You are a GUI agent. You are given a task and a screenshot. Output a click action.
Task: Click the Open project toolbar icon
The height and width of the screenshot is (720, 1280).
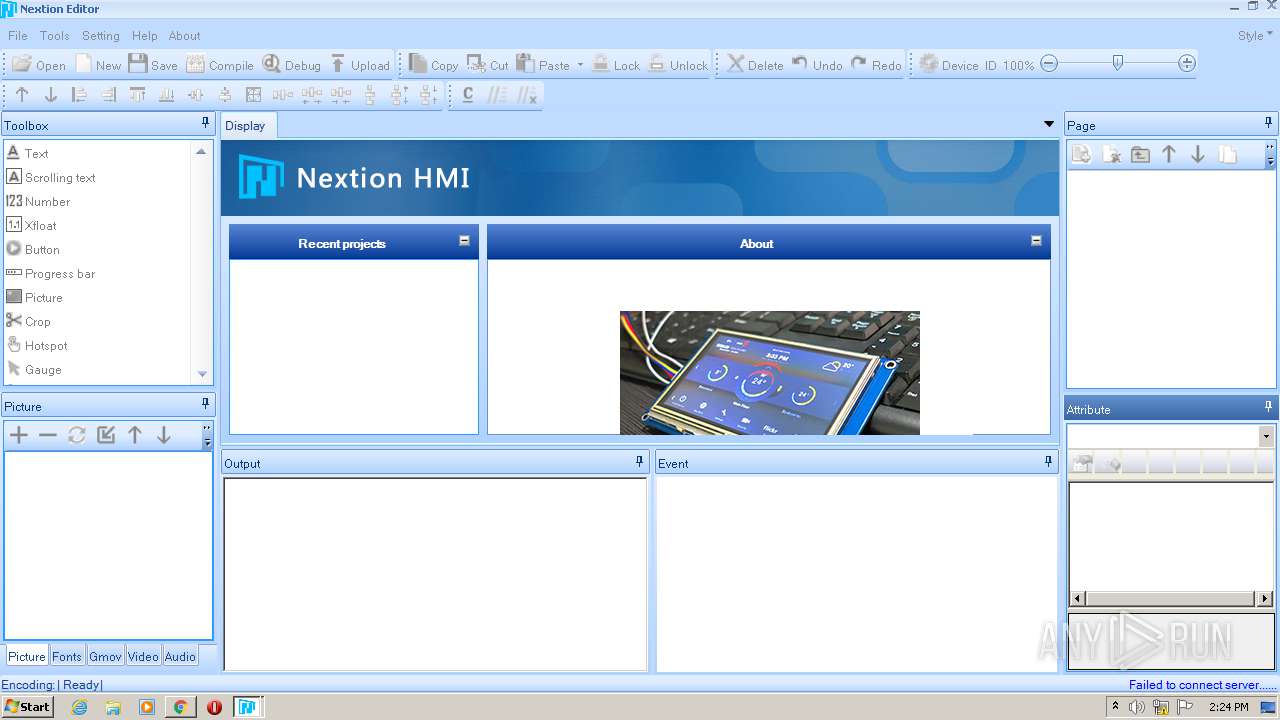pos(22,64)
